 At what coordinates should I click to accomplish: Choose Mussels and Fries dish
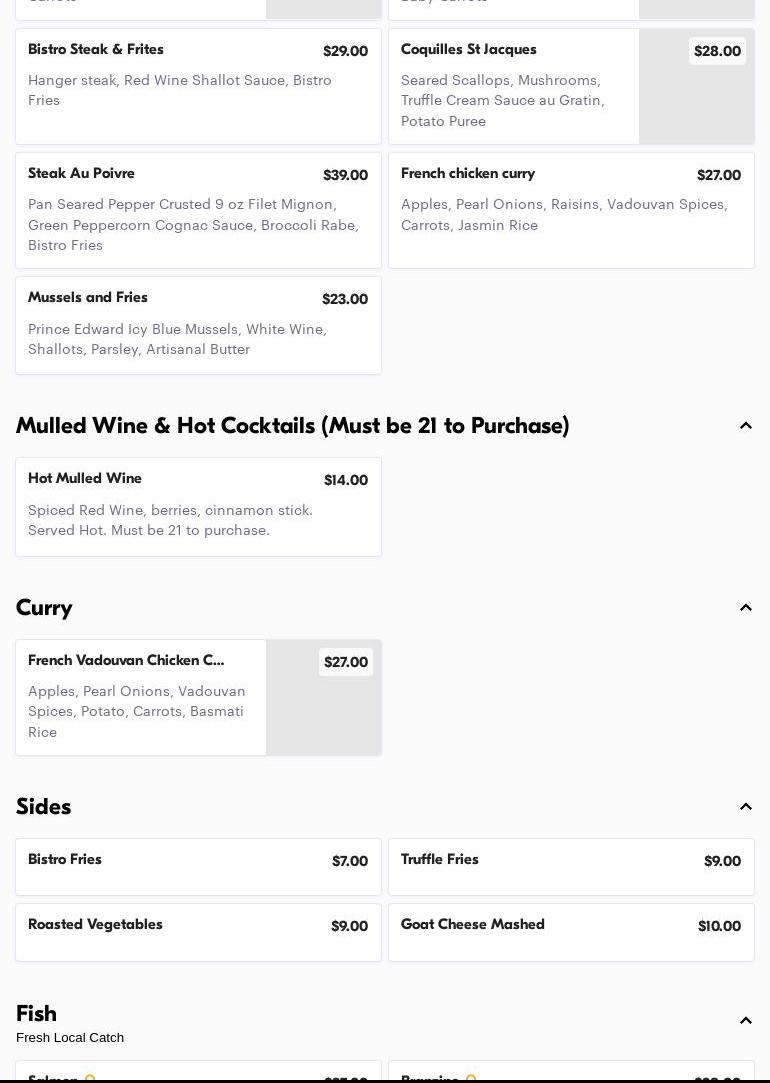[x=198, y=325]
